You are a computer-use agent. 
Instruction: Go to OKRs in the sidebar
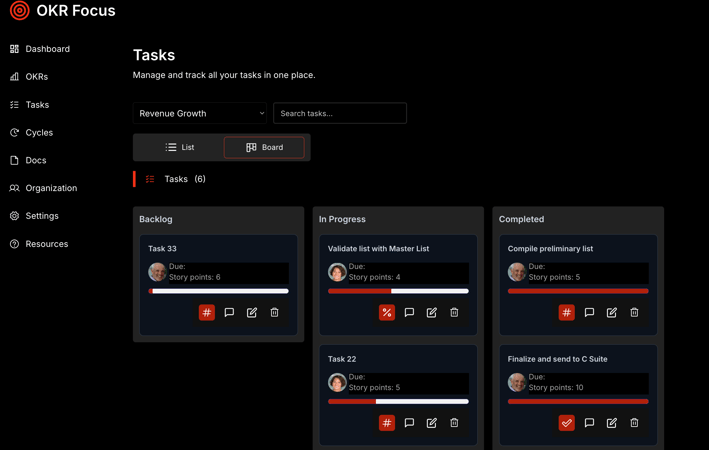29,76
